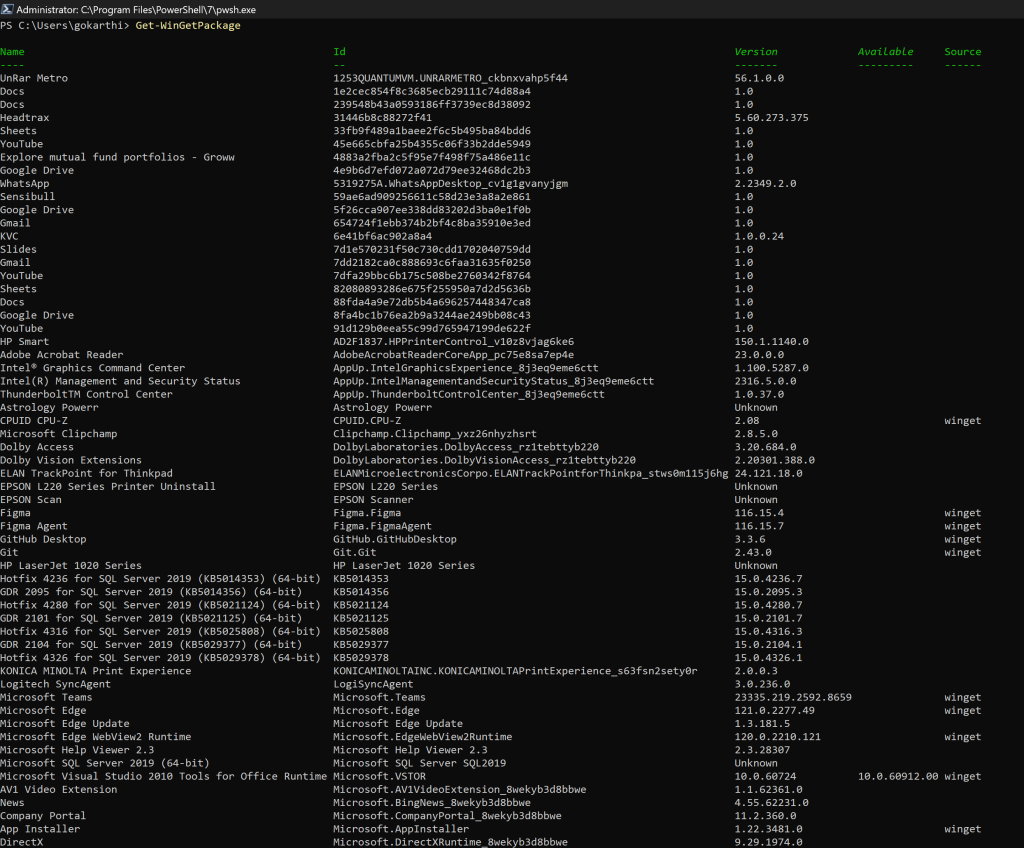Screen dimensions: 1024x848
Task: Click version '56.1.0.0'
Action: (759, 78)
